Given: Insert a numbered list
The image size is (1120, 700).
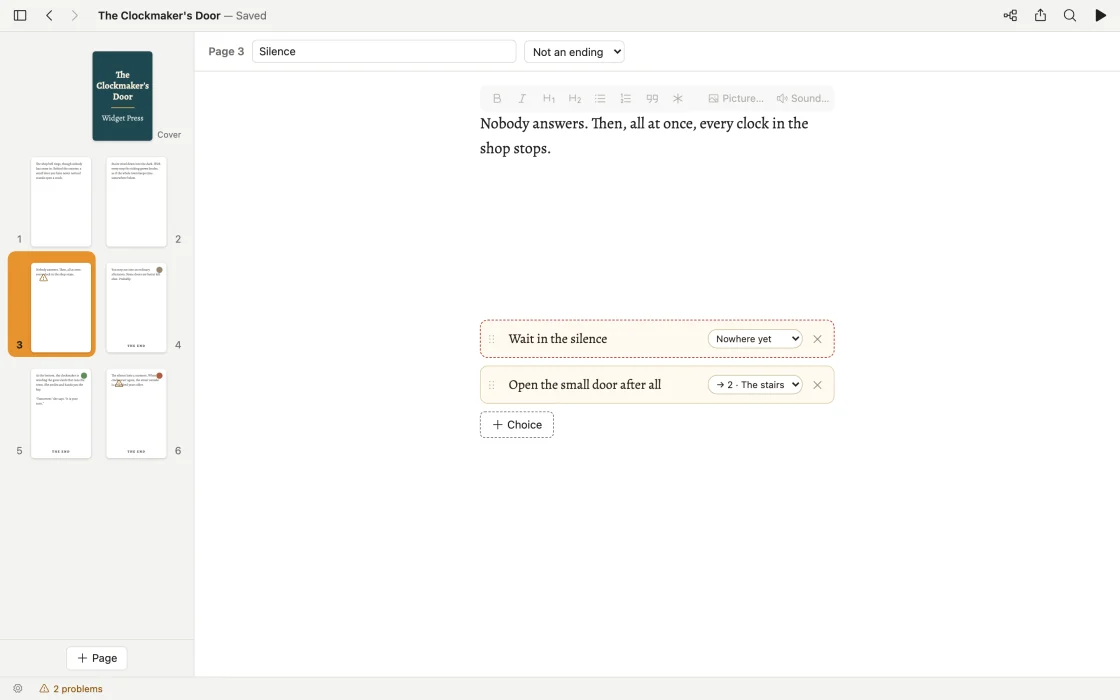Looking at the screenshot, I should tap(626, 99).
